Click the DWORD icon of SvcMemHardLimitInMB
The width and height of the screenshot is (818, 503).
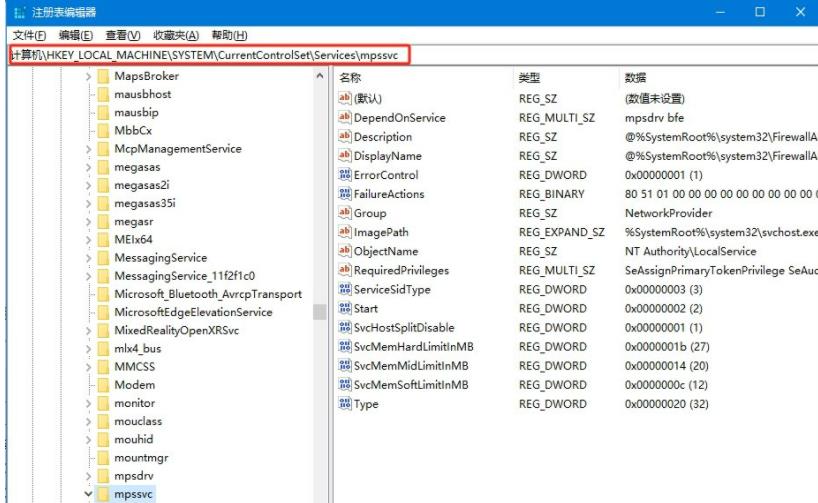click(344, 346)
